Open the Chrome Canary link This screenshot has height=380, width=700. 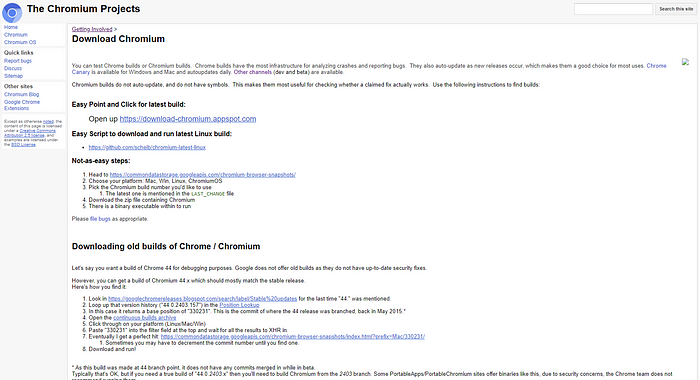pyautogui.click(x=656, y=66)
